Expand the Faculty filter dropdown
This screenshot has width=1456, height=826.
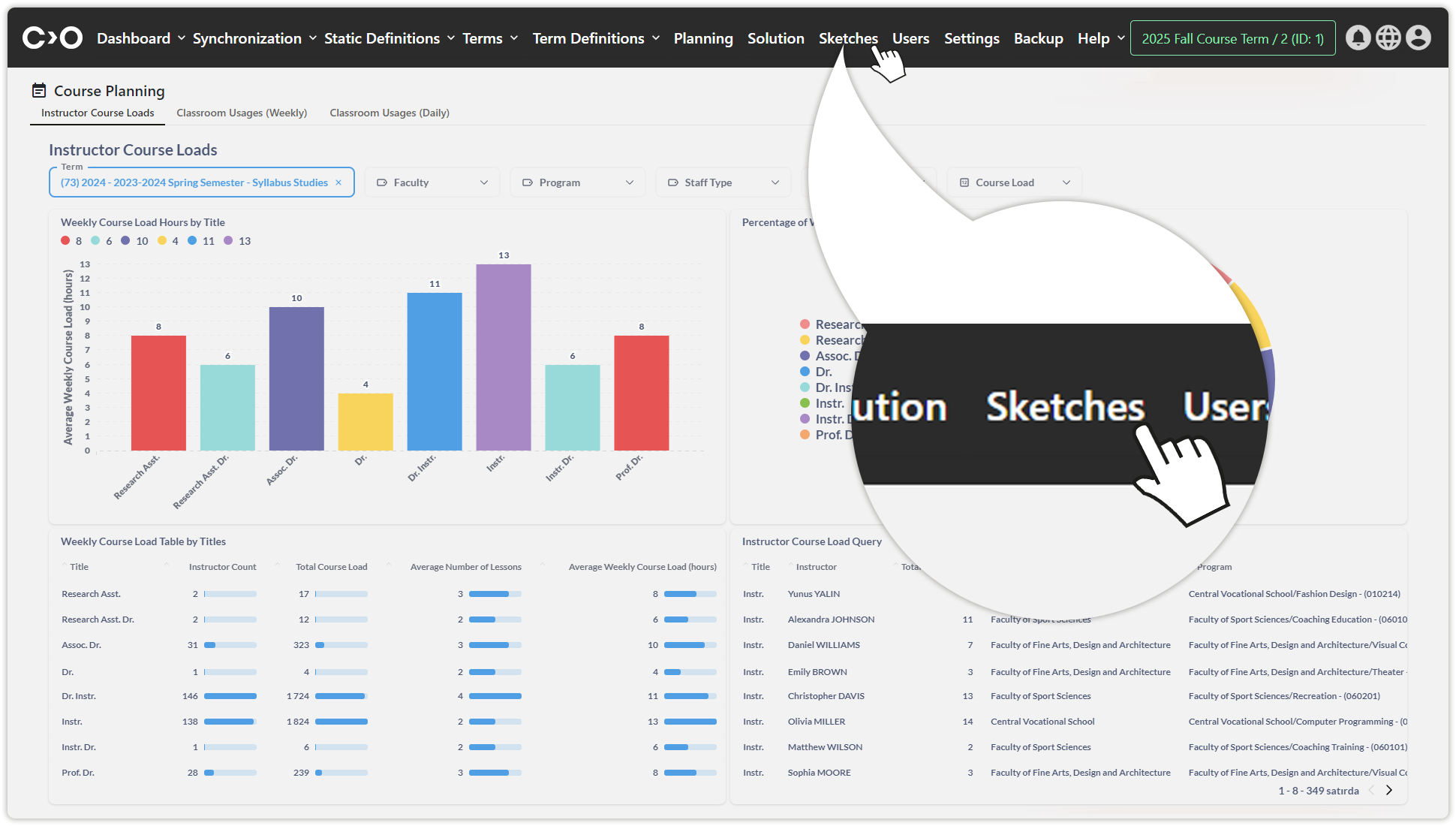(432, 182)
